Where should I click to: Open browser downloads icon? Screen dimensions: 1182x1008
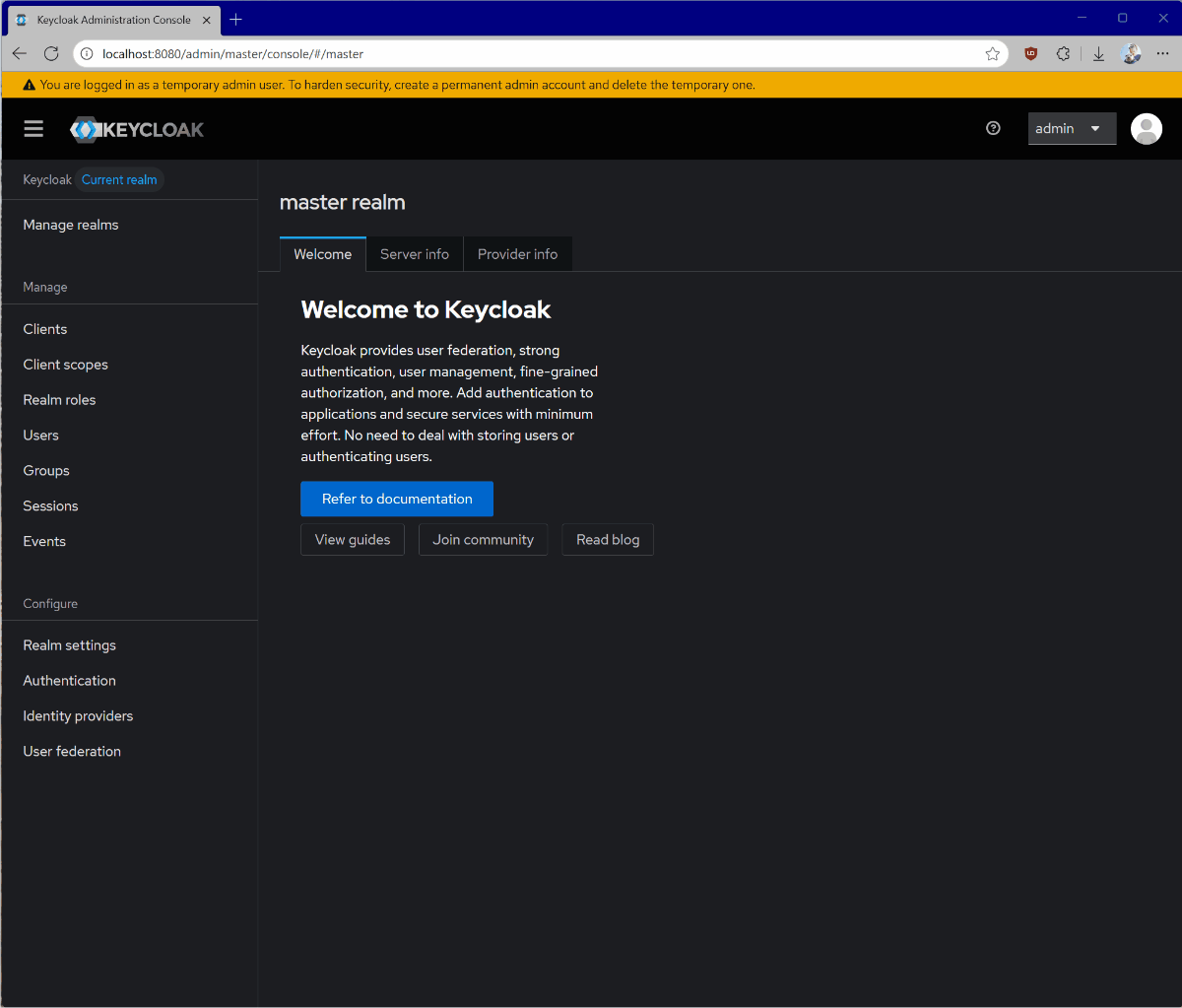[1098, 53]
